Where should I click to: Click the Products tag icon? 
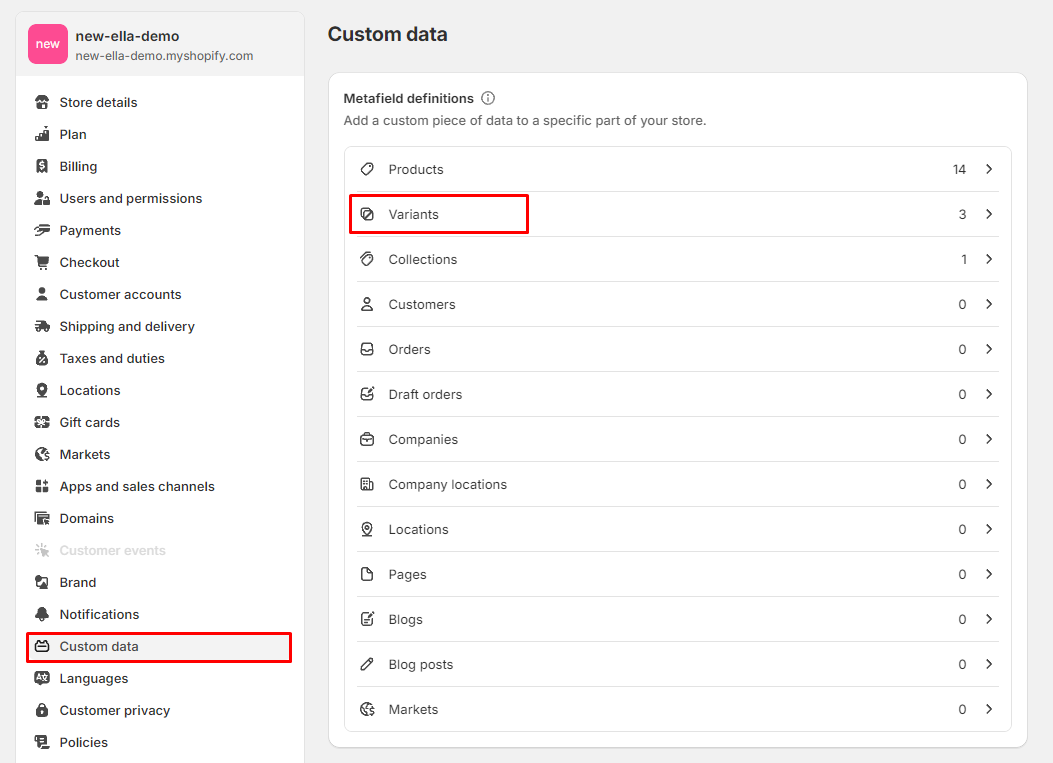pyautogui.click(x=367, y=169)
